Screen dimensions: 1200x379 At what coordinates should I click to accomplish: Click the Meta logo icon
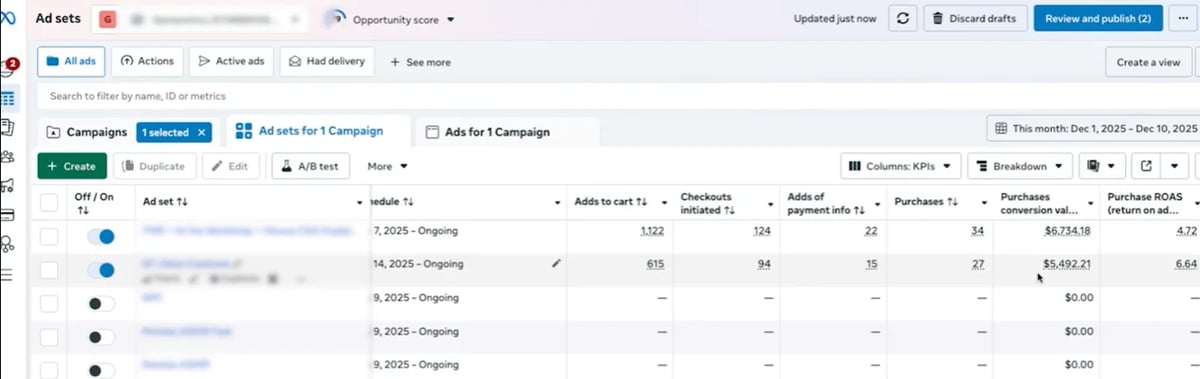point(7,18)
